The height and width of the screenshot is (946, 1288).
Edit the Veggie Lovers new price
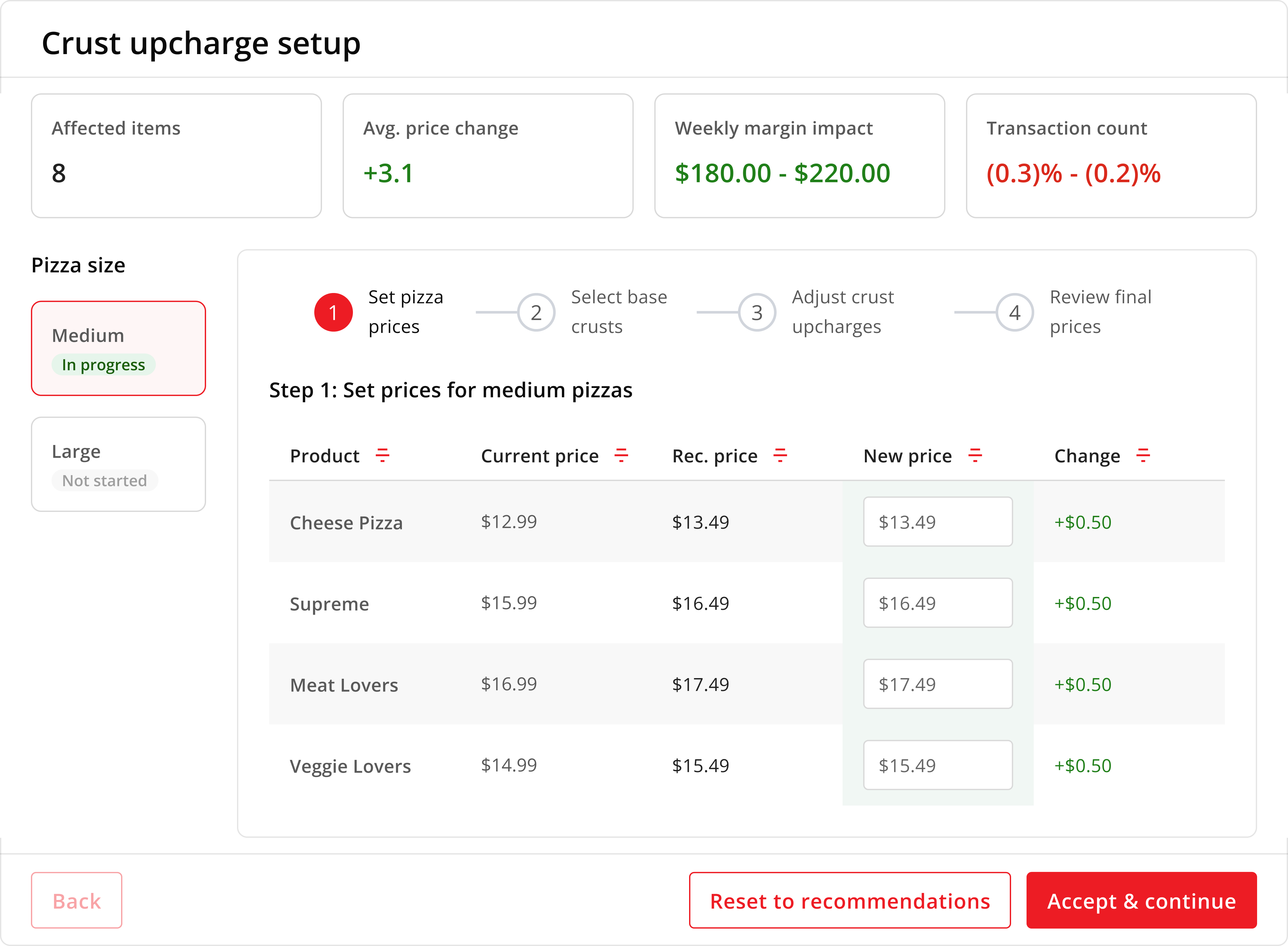coord(938,765)
